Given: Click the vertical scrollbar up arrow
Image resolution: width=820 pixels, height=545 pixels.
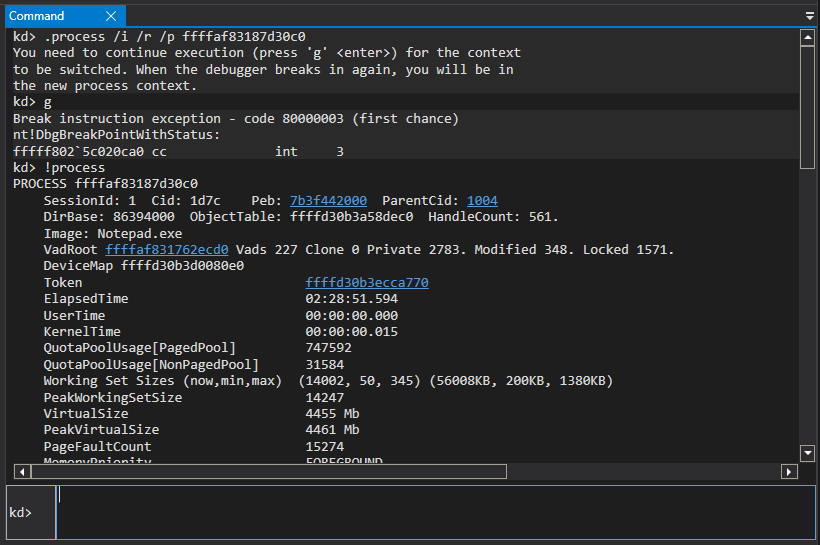Looking at the screenshot, I should click(x=807, y=38).
